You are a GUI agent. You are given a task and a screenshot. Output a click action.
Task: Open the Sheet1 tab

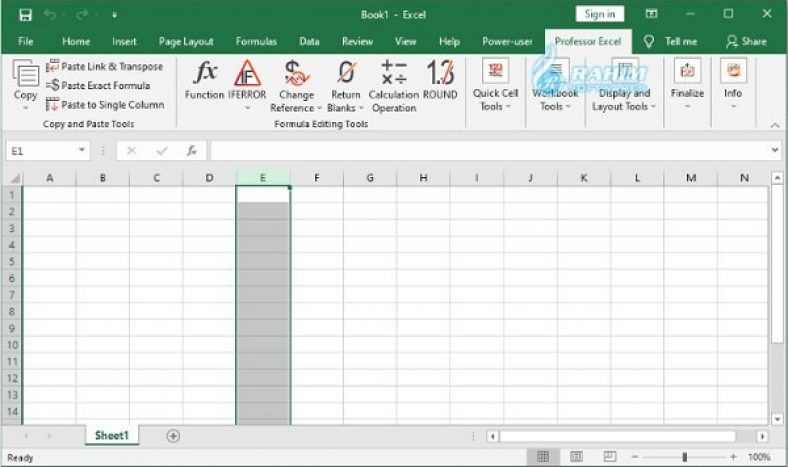112,435
